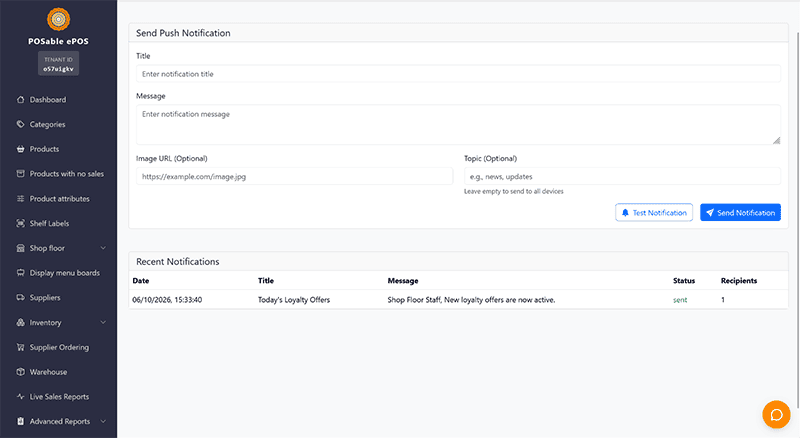The image size is (800, 438).
Task: Click the Advanced Reports clipboard icon
Action: coord(20,421)
